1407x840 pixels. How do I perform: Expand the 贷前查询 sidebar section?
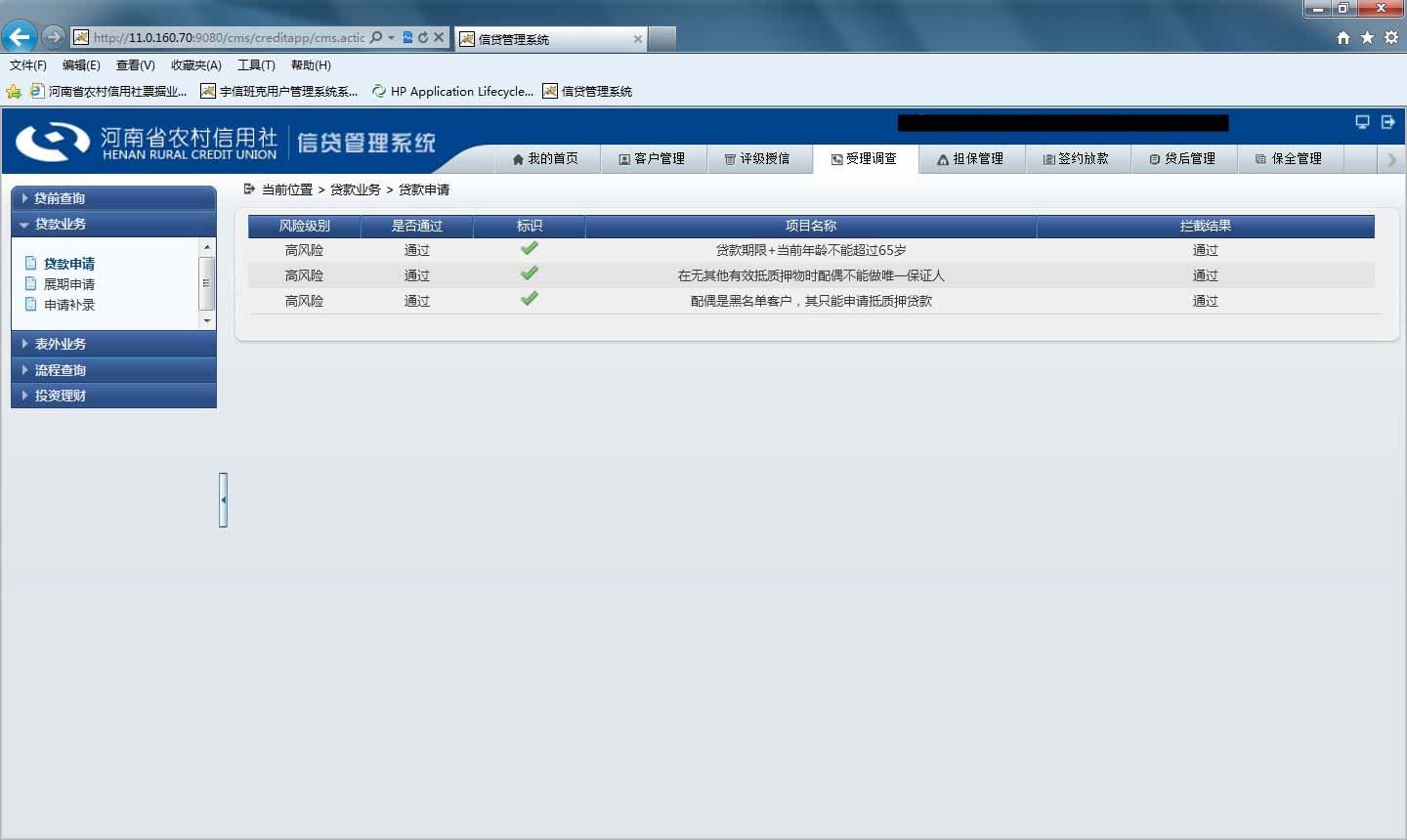coord(113,198)
